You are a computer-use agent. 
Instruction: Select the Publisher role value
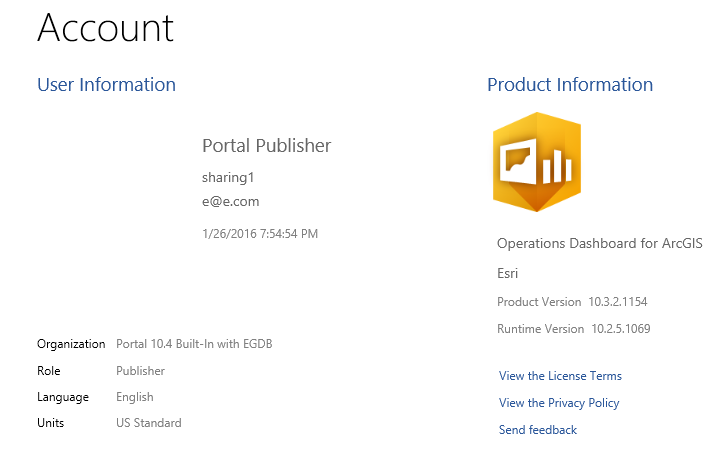point(140,371)
